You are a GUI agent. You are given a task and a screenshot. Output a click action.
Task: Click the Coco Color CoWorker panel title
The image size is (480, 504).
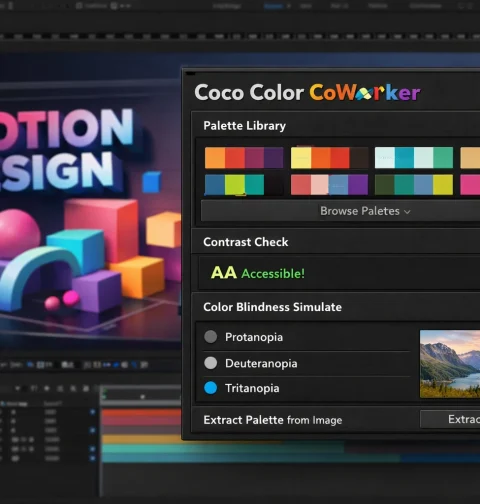[x=307, y=92]
